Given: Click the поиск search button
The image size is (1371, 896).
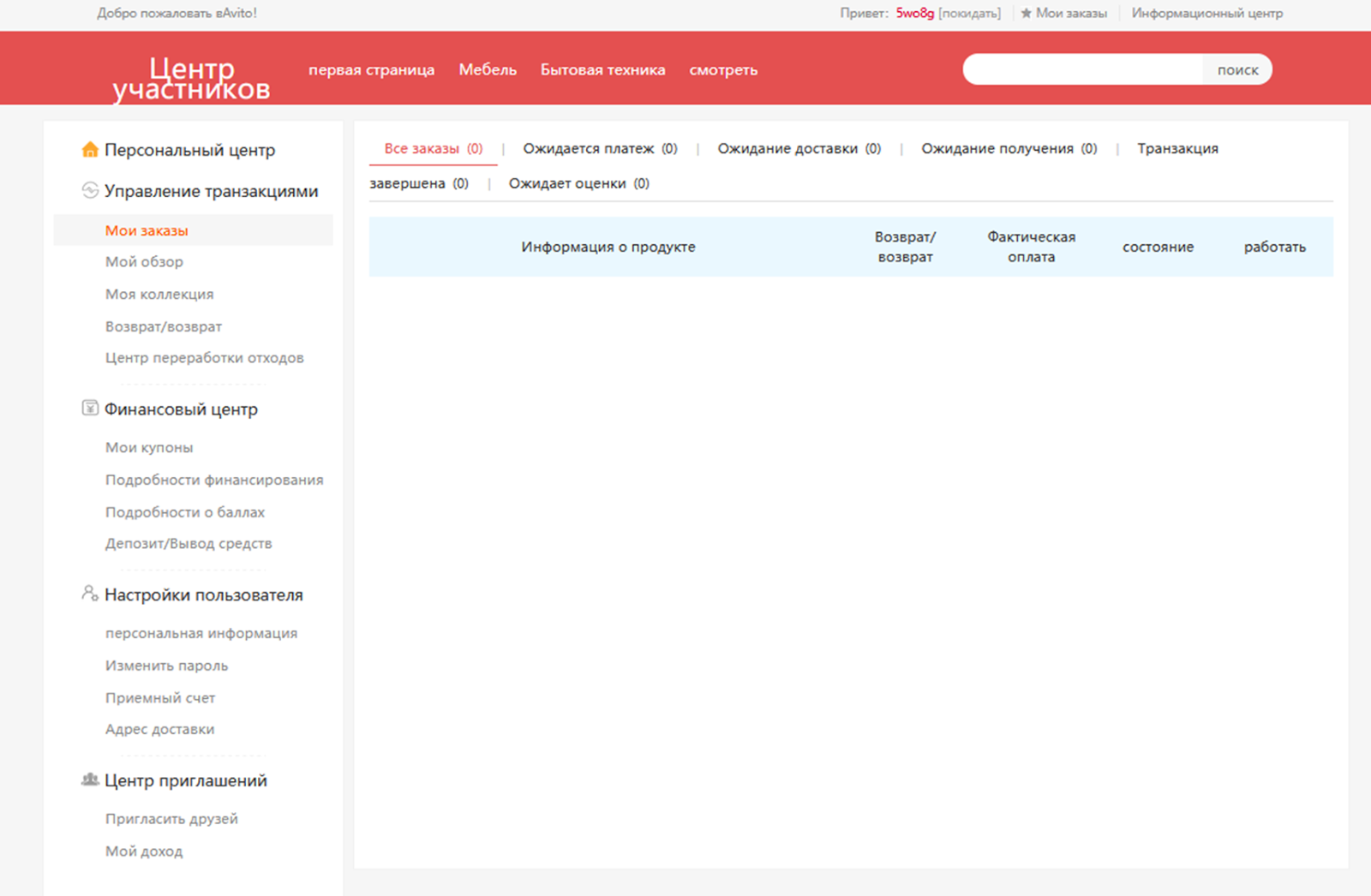Looking at the screenshot, I should (x=1236, y=69).
